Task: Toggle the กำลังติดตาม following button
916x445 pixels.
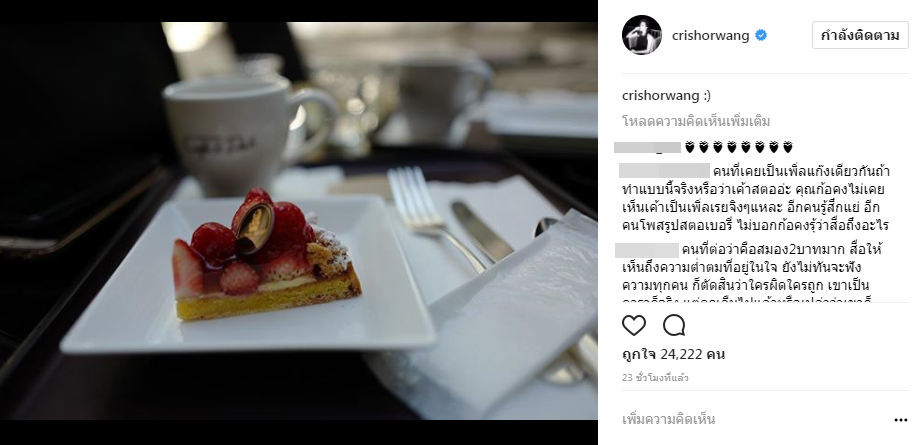Action: 860,36
